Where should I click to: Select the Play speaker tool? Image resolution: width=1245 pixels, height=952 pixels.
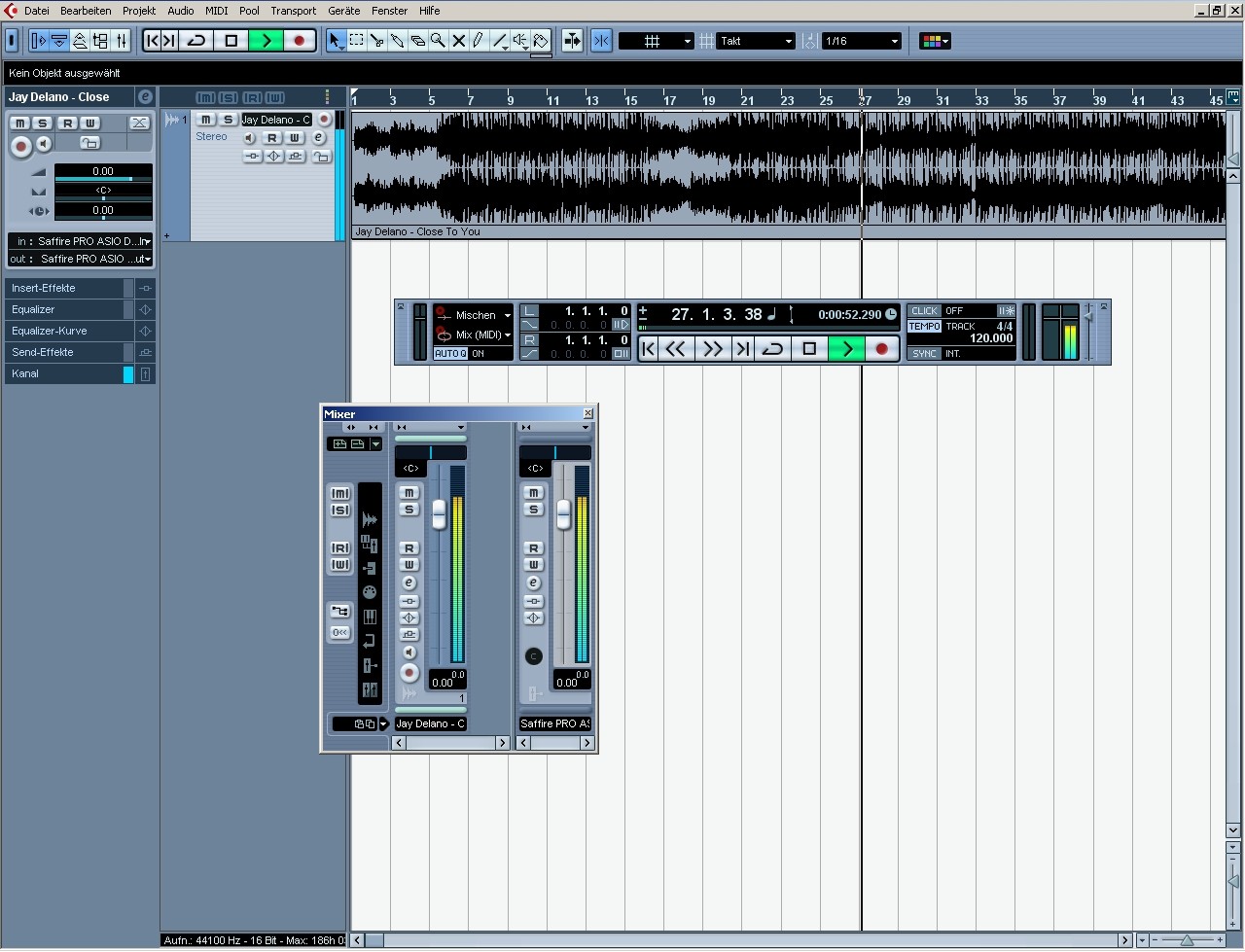tap(520, 41)
